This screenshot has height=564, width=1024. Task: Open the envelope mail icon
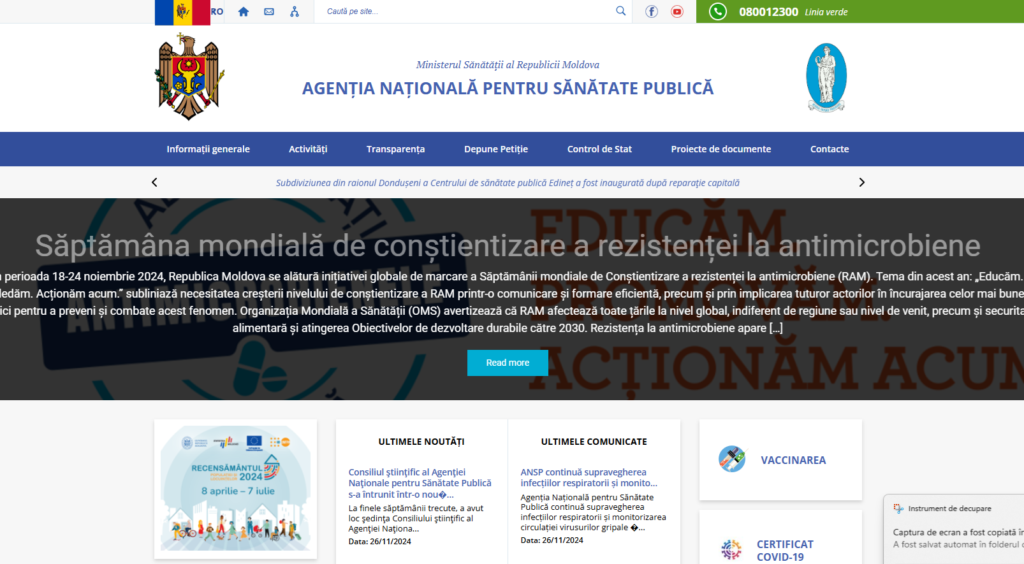(x=269, y=12)
